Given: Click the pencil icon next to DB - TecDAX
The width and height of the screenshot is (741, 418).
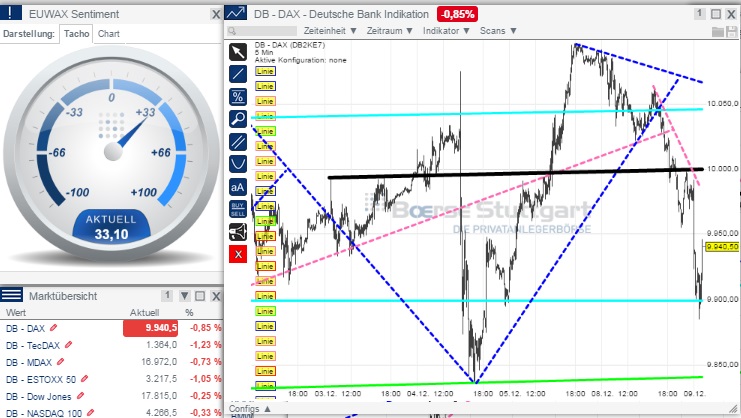Looking at the screenshot, I should pos(69,345).
